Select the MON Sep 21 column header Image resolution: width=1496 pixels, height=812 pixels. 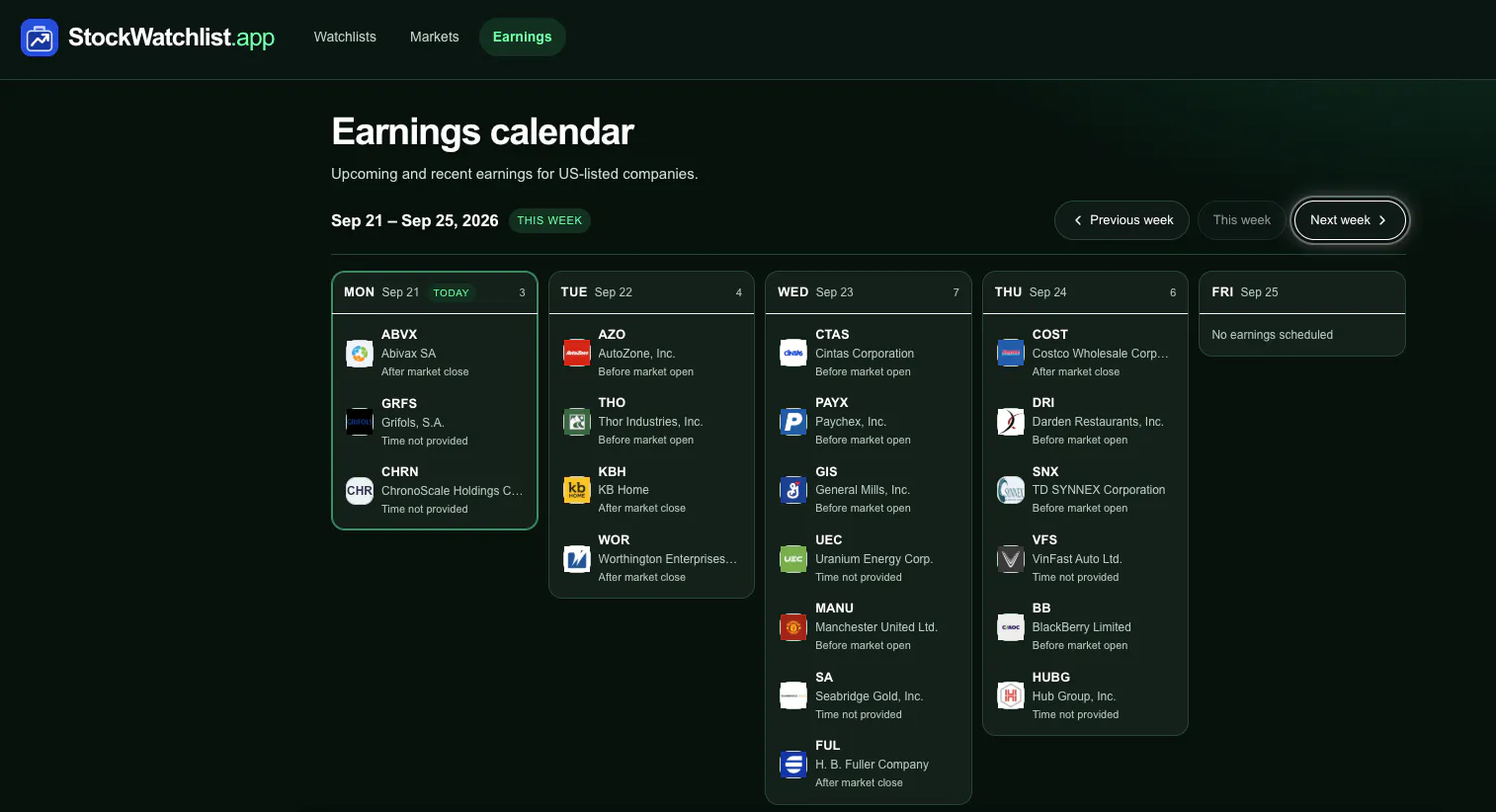pos(435,292)
